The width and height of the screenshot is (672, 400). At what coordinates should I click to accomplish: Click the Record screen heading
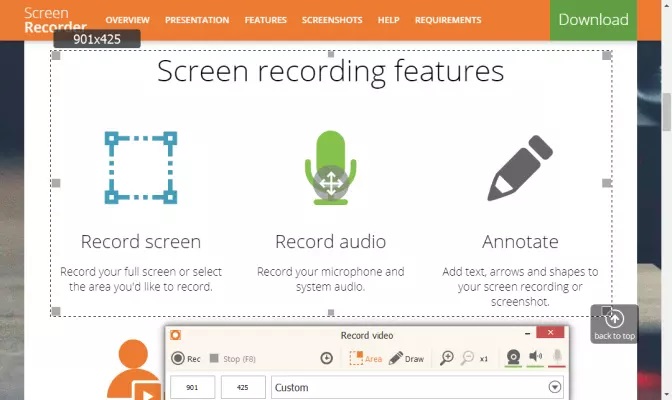point(141,242)
